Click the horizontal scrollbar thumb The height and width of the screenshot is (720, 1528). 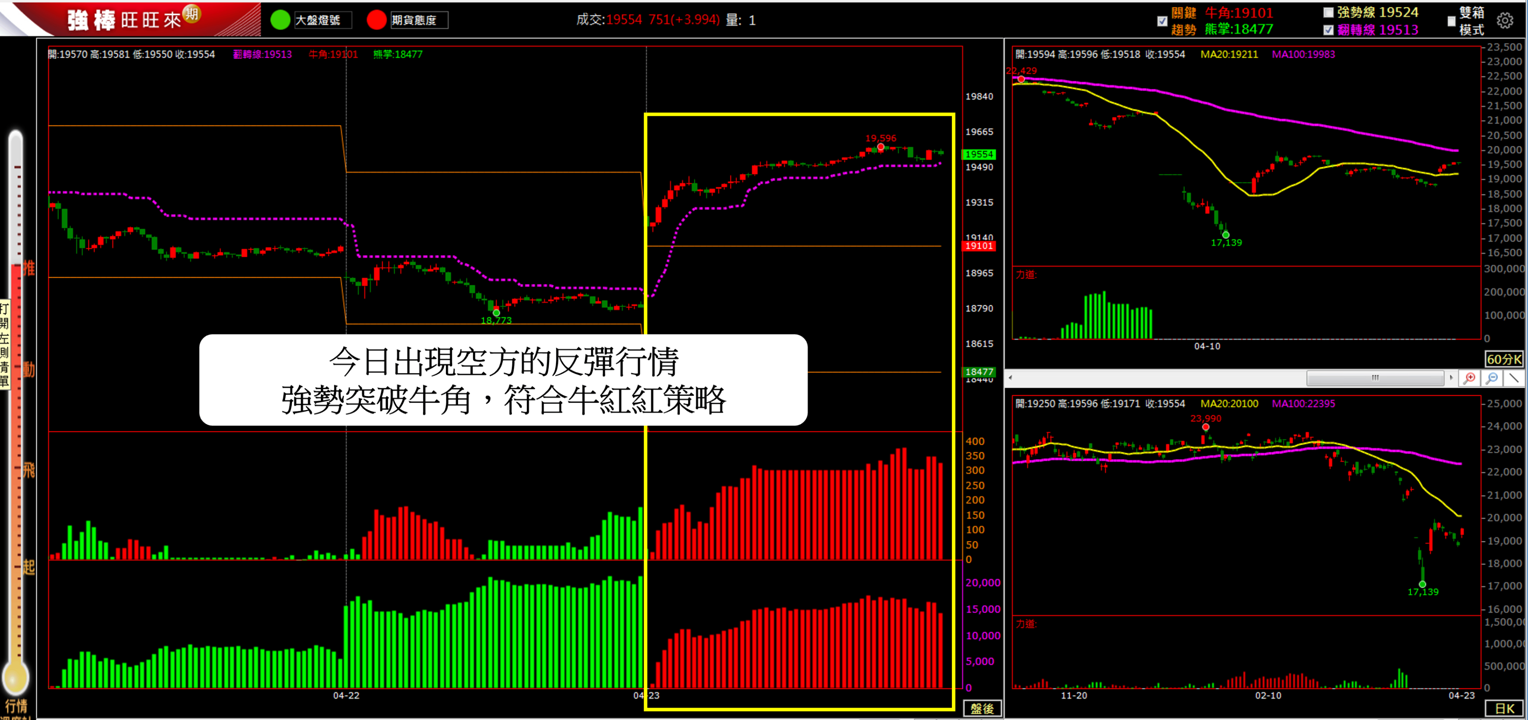tap(1373, 379)
